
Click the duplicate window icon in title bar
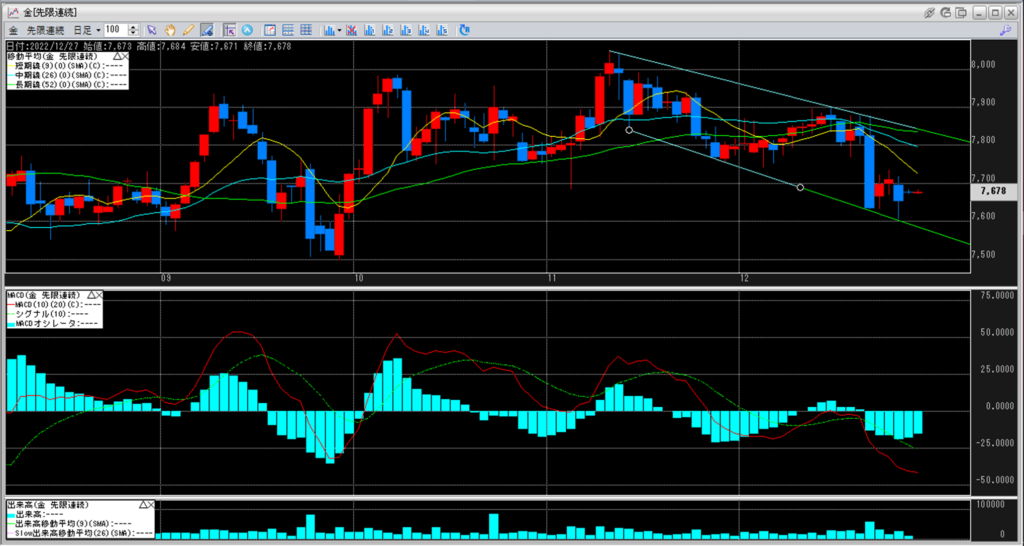[961, 12]
